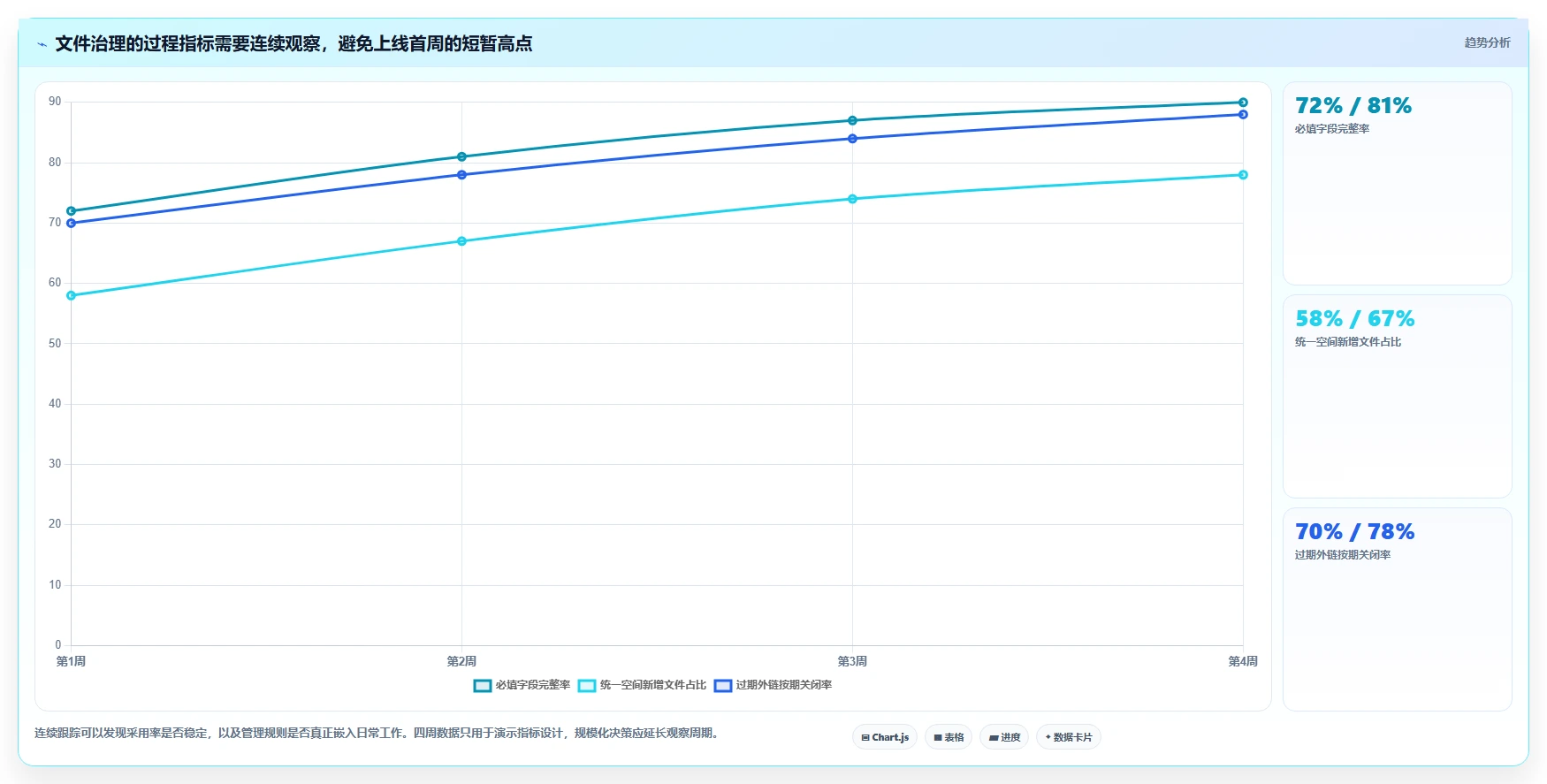Click the 第3周 x-axis label
Screen dimensions: 1547x784
pos(852,661)
